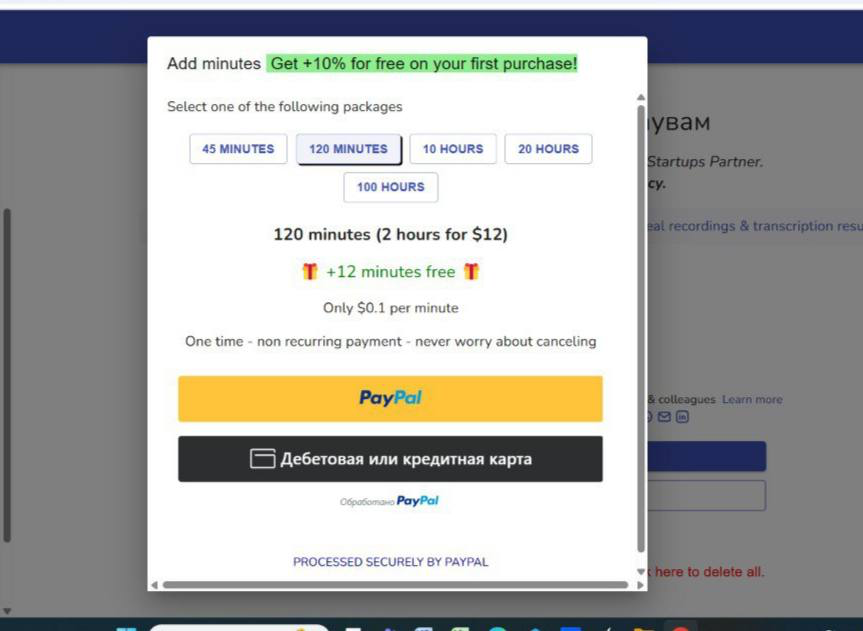Click the right arrow of the horizontal scrollbar
The image size is (863, 631).
coord(640,585)
